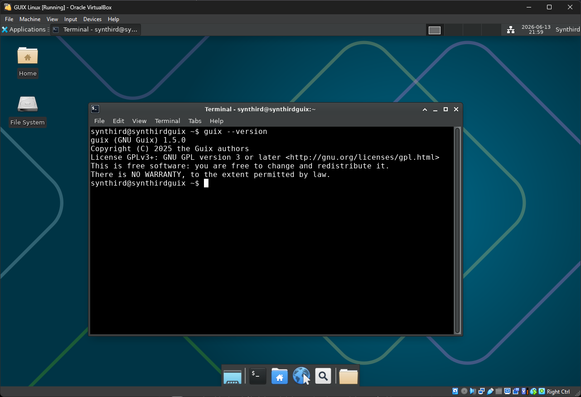This screenshot has width=581, height=397.
Task: Switch to the second workspace
Action: (x=453, y=30)
